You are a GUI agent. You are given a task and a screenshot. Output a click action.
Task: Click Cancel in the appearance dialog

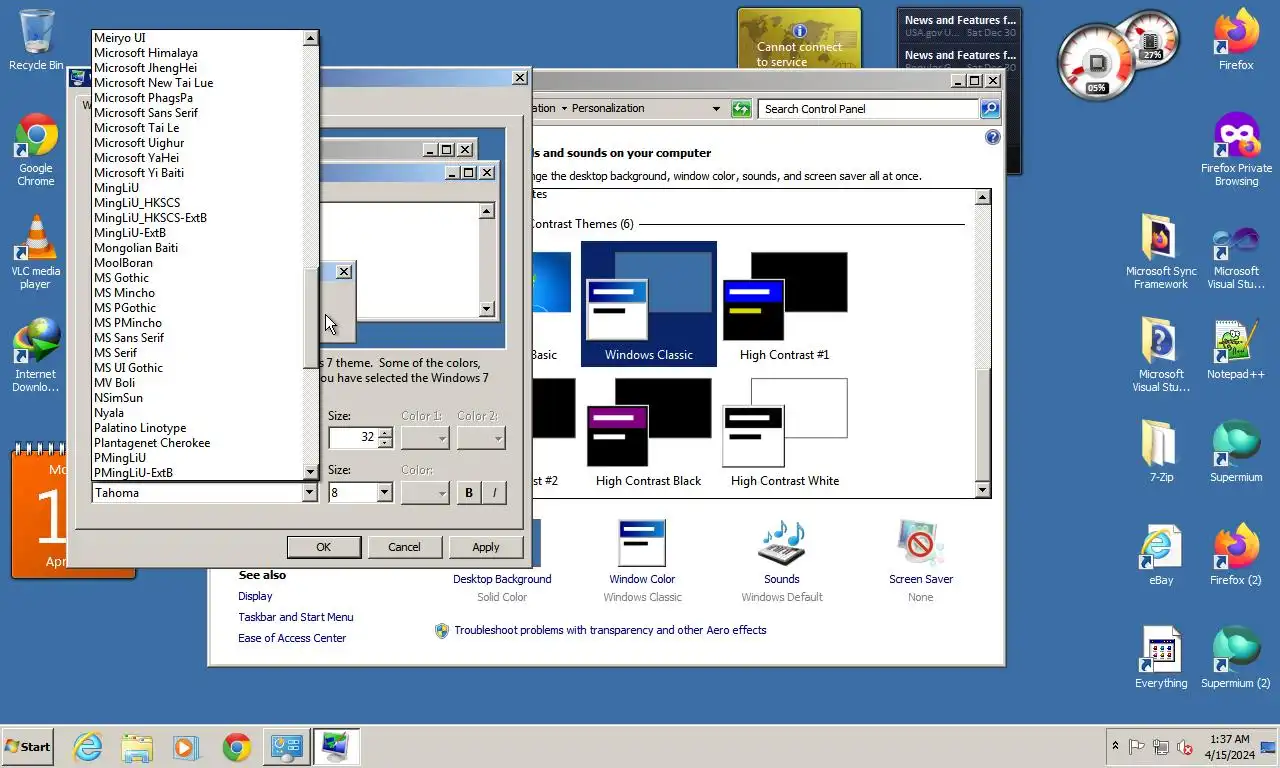pyautogui.click(x=404, y=547)
